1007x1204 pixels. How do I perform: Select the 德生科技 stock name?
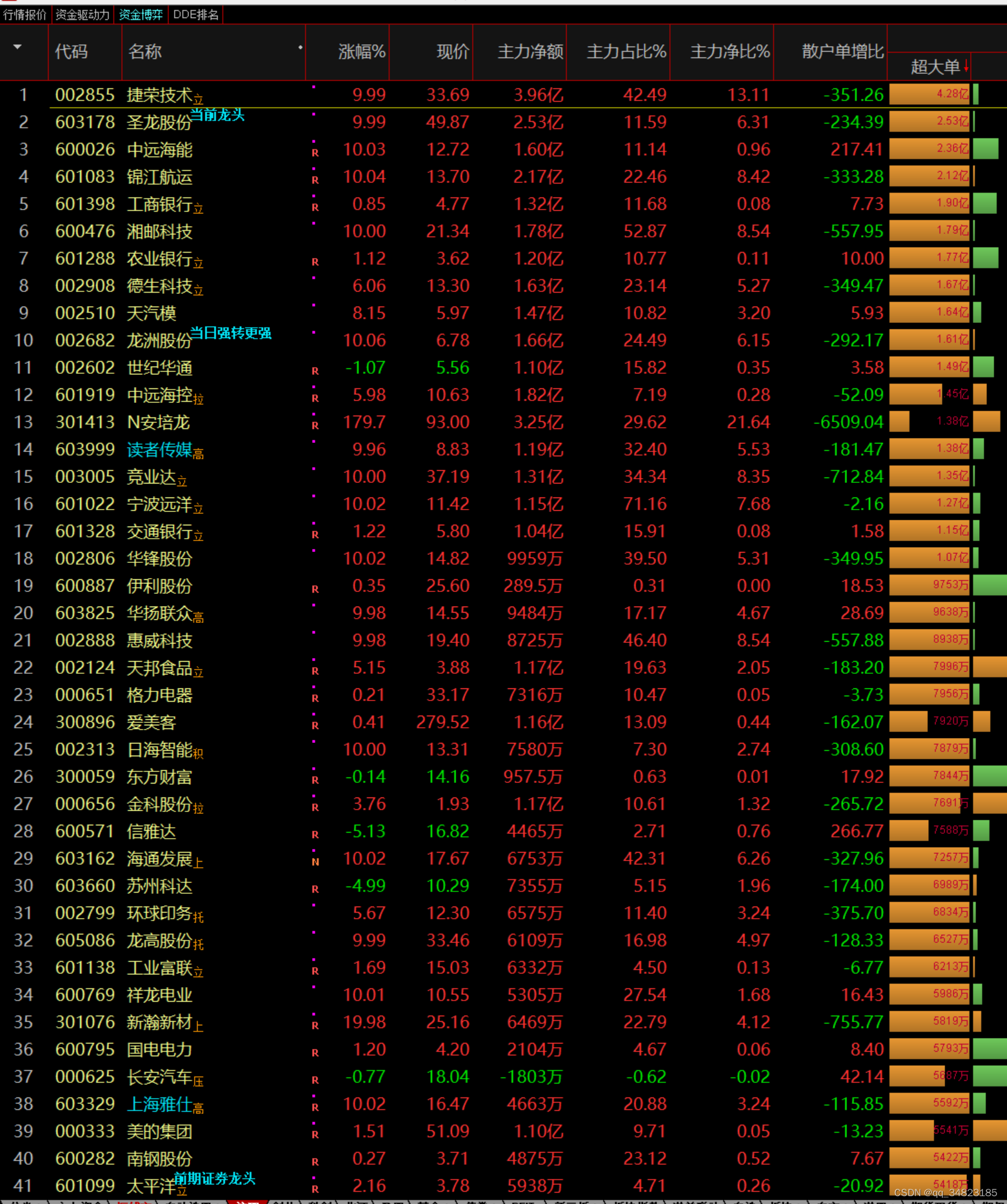[x=159, y=286]
